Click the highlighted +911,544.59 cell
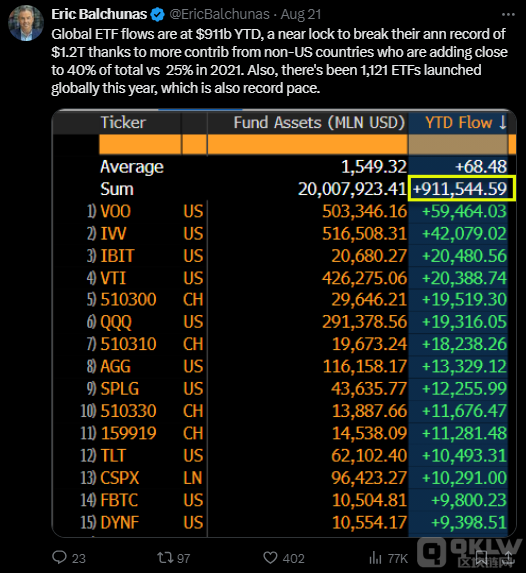Screen dimensions: 526x573 (x=462, y=189)
